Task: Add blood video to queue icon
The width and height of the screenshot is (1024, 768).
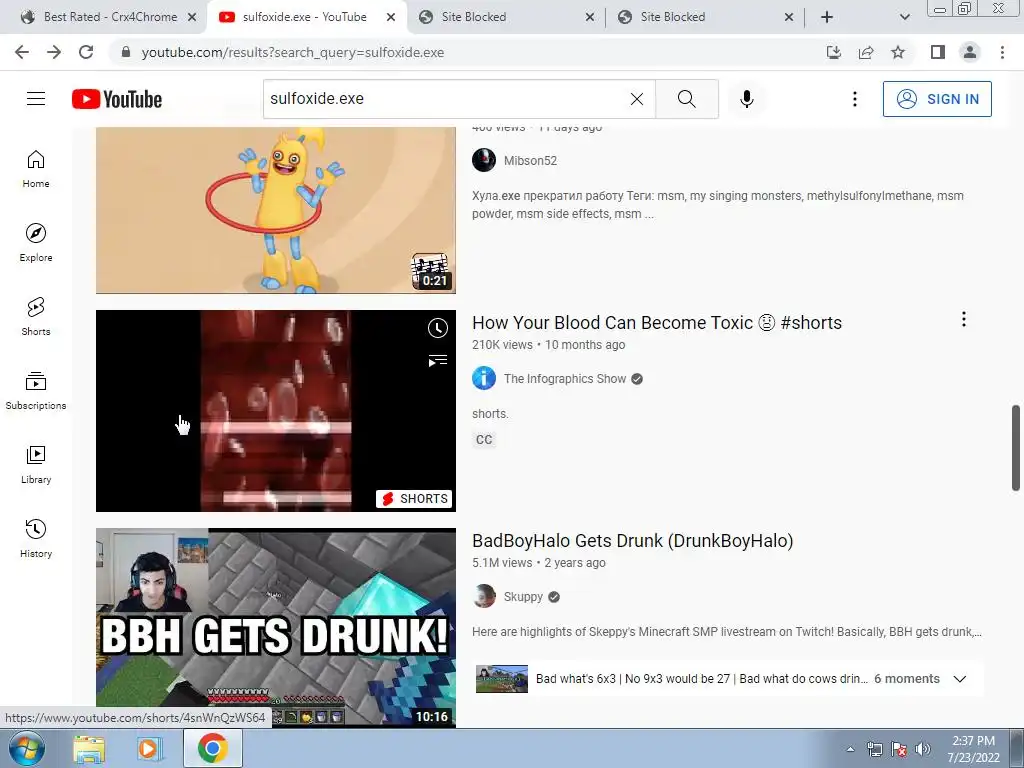Action: 438,360
